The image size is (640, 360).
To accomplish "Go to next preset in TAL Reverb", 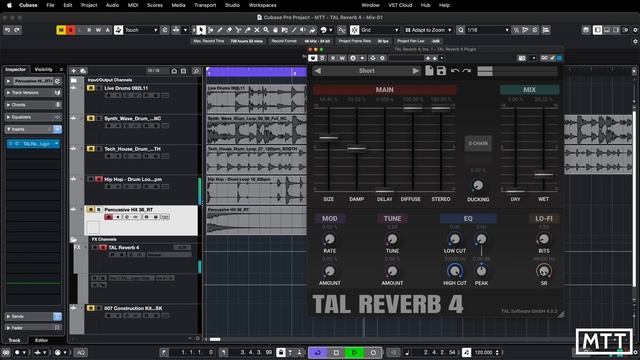I will pyautogui.click(x=415, y=71).
